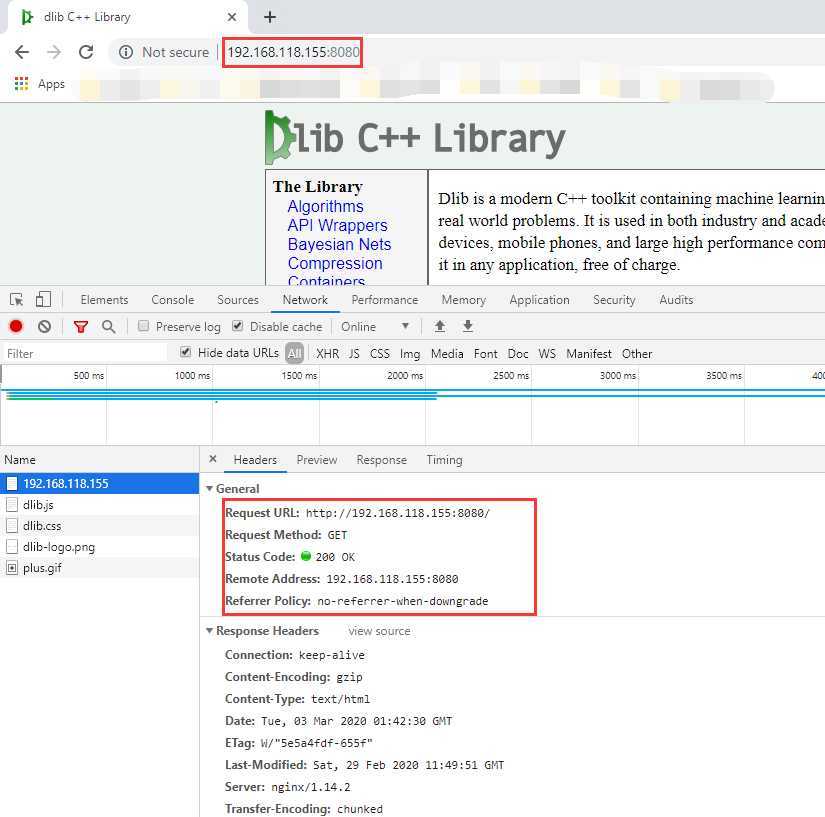Switch to the Sources panel
825x817 pixels.
238,300
